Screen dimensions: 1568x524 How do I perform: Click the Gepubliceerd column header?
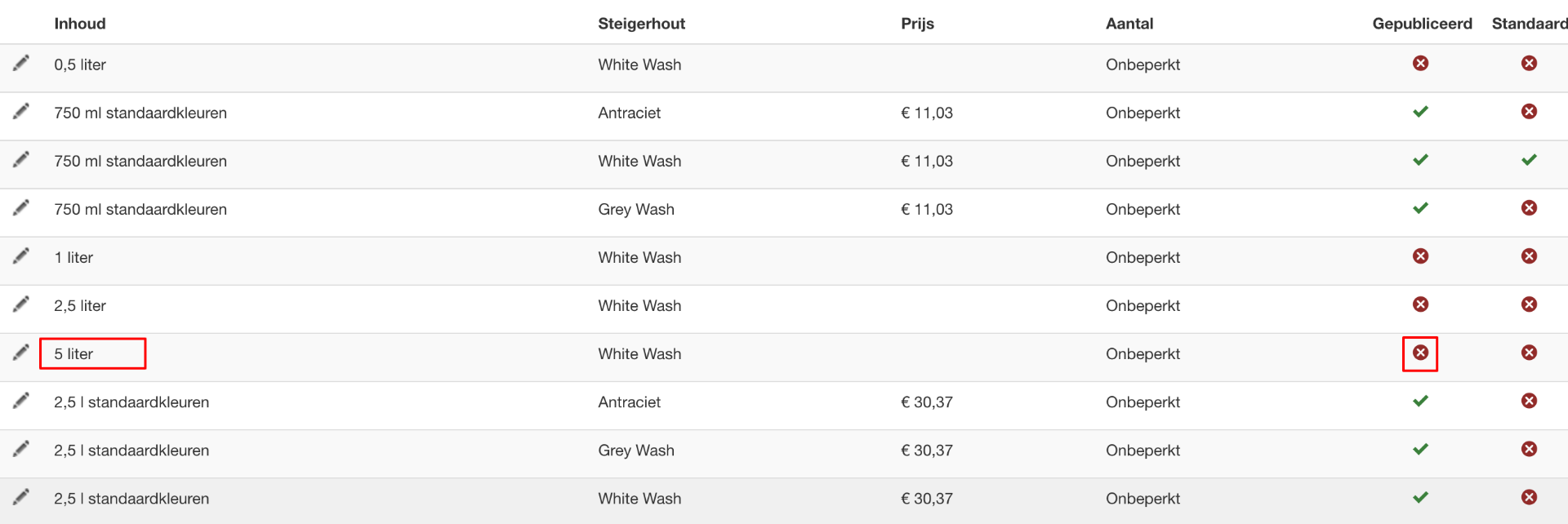coord(1422,24)
